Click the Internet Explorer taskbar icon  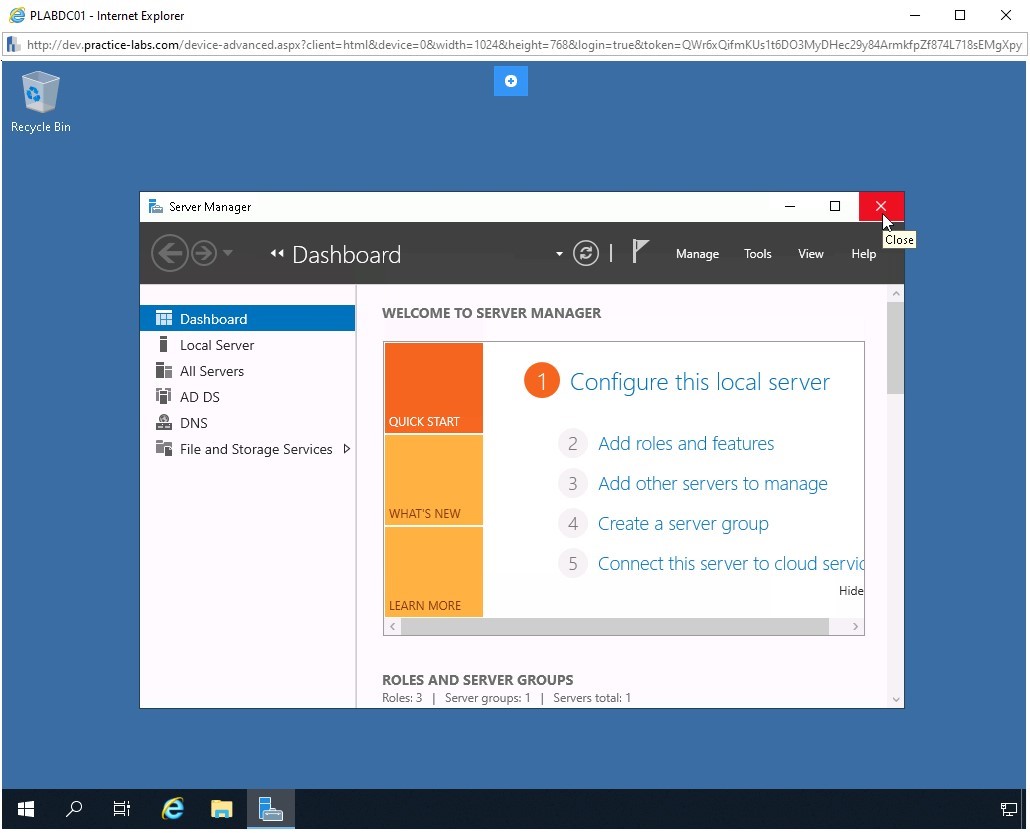point(173,809)
